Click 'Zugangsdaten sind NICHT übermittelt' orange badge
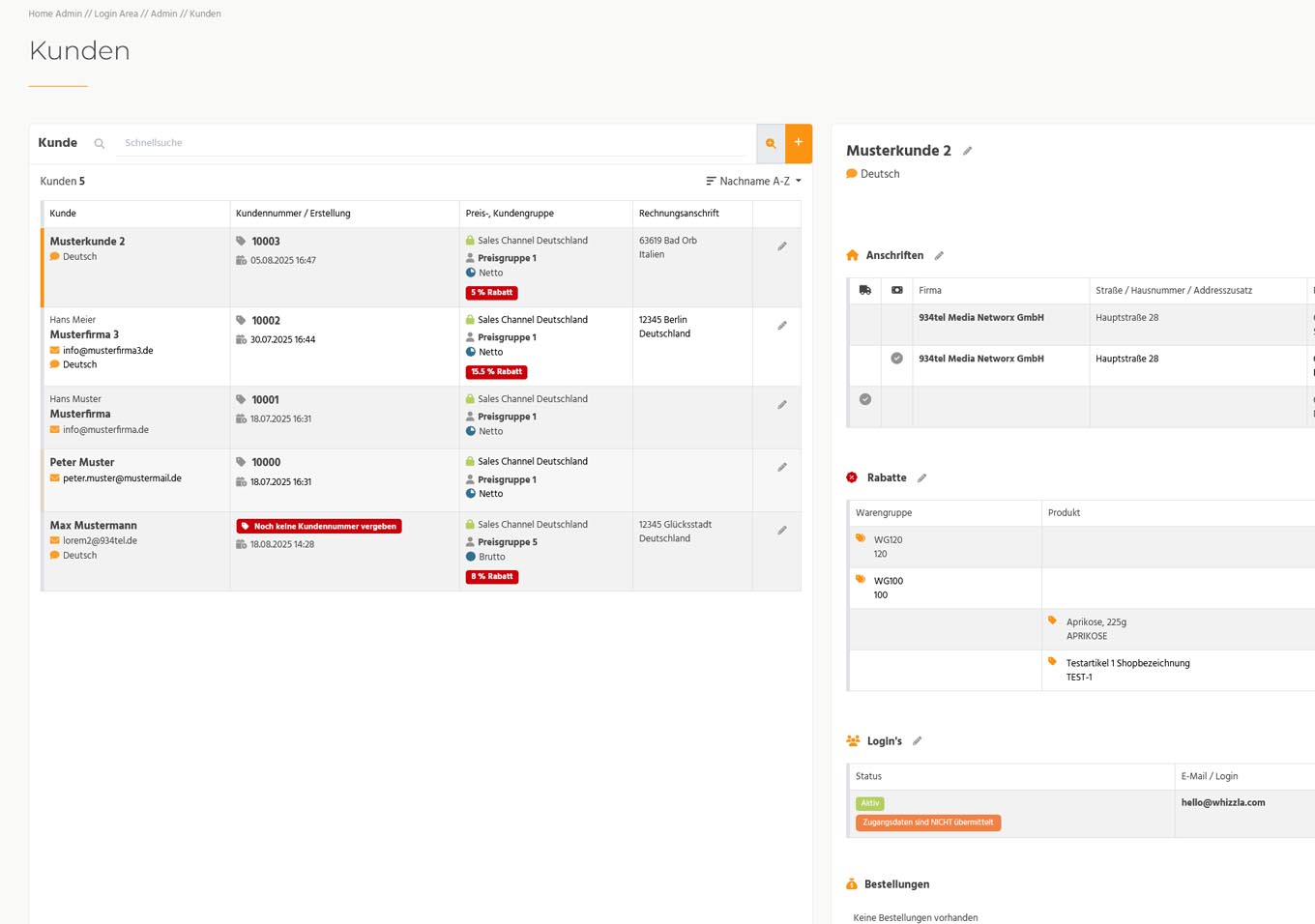This screenshot has height=924, width=1315. click(927, 823)
